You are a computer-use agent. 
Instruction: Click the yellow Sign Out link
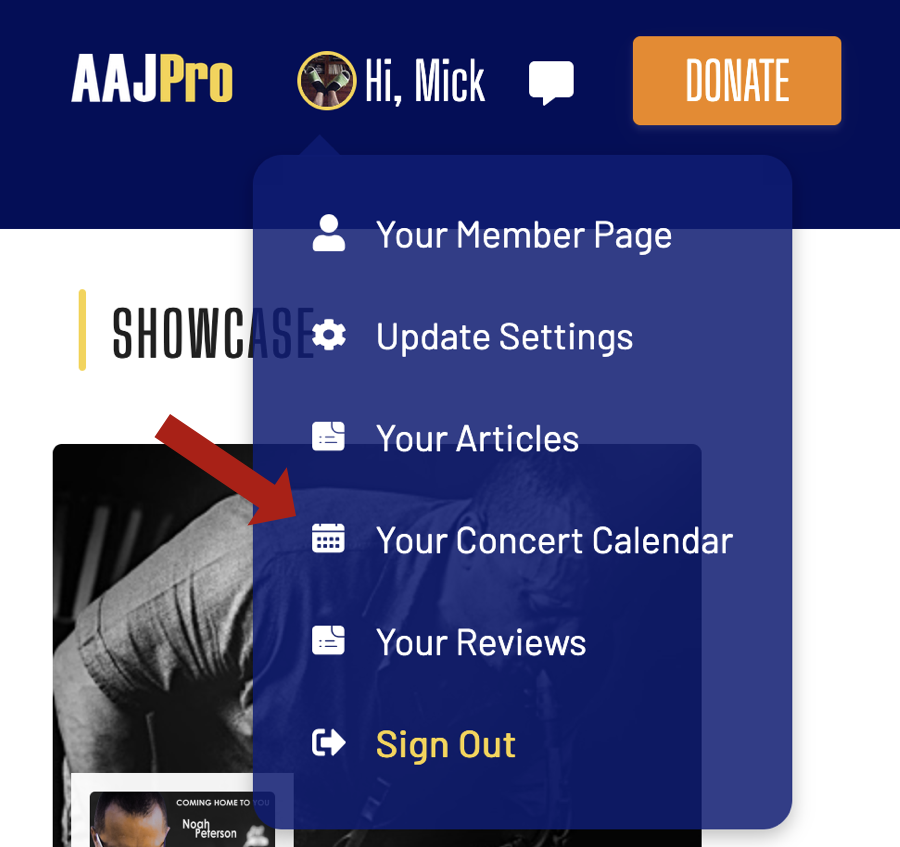point(446,745)
